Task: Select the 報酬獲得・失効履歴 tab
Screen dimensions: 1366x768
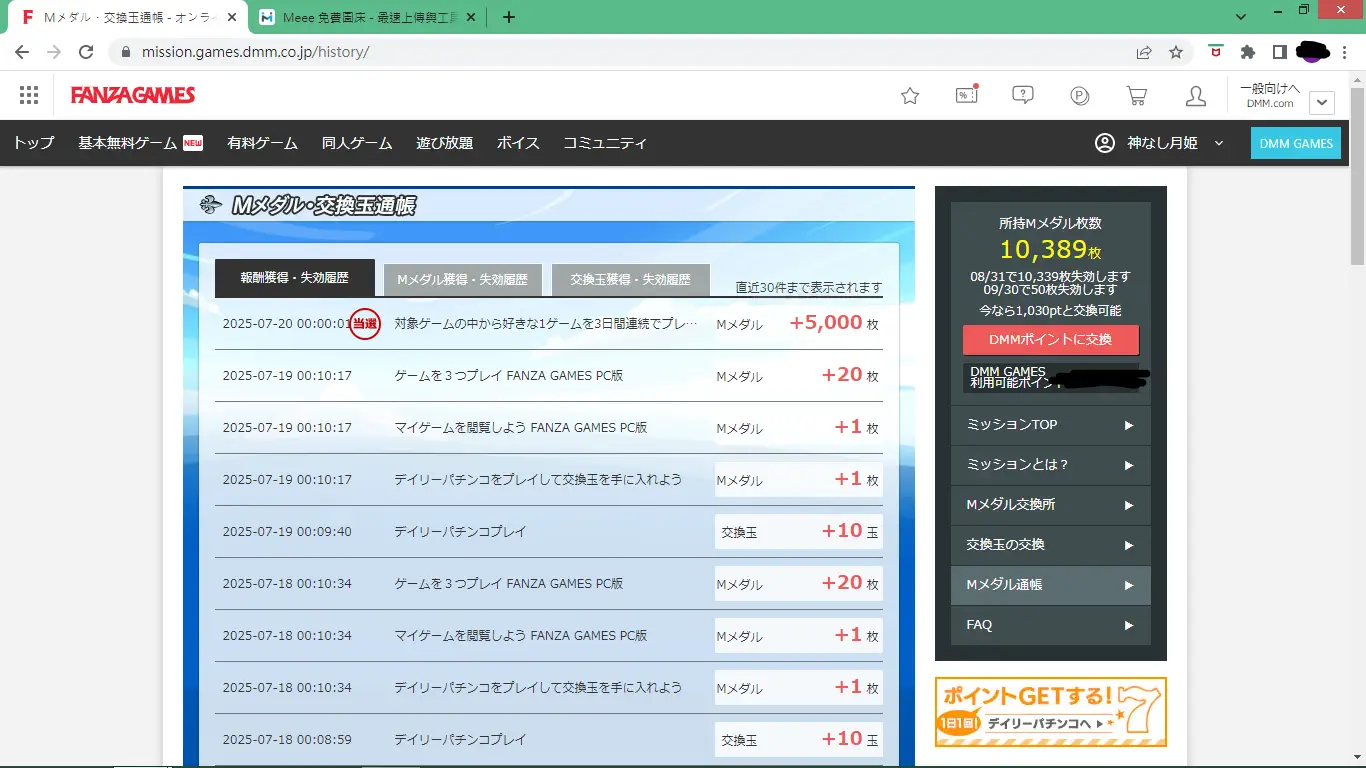Action: pyautogui.click(x=295, y=278)
